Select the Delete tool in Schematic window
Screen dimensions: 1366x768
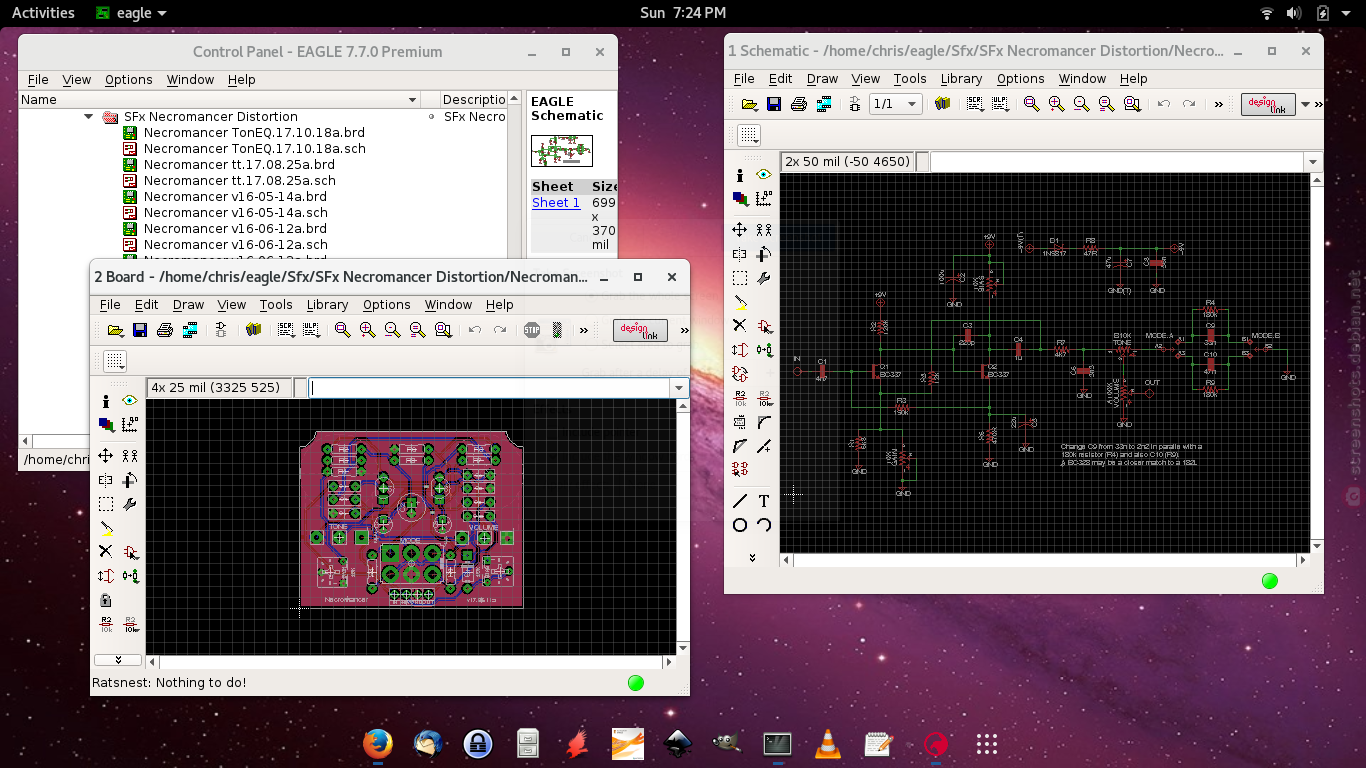click(739, 326)
